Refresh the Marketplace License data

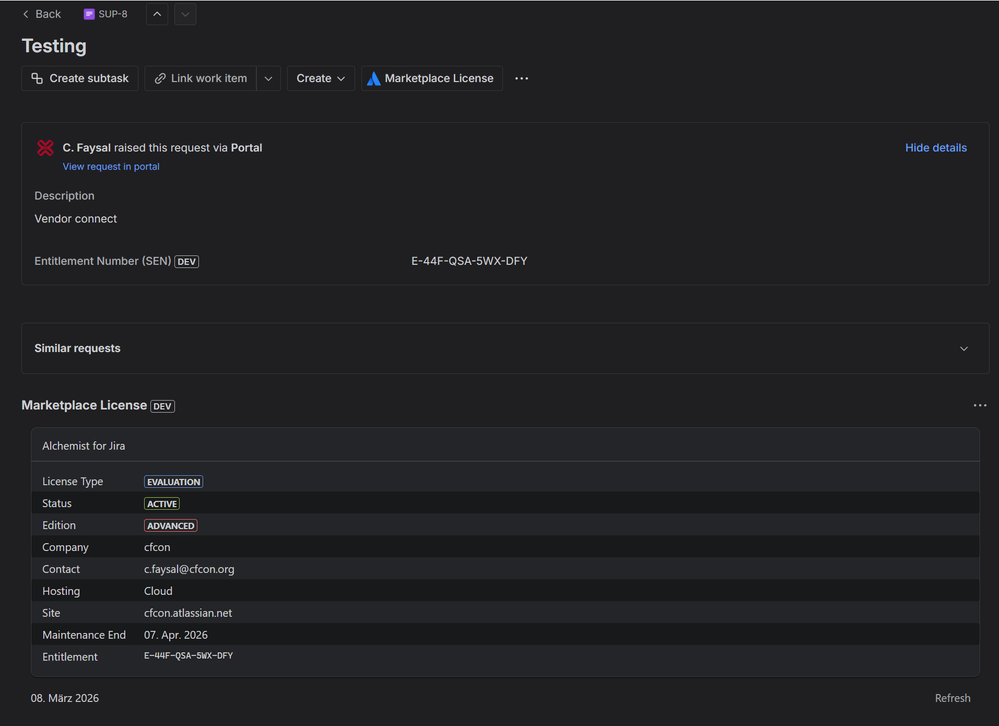pyautogui.click(x=952, y=698)
